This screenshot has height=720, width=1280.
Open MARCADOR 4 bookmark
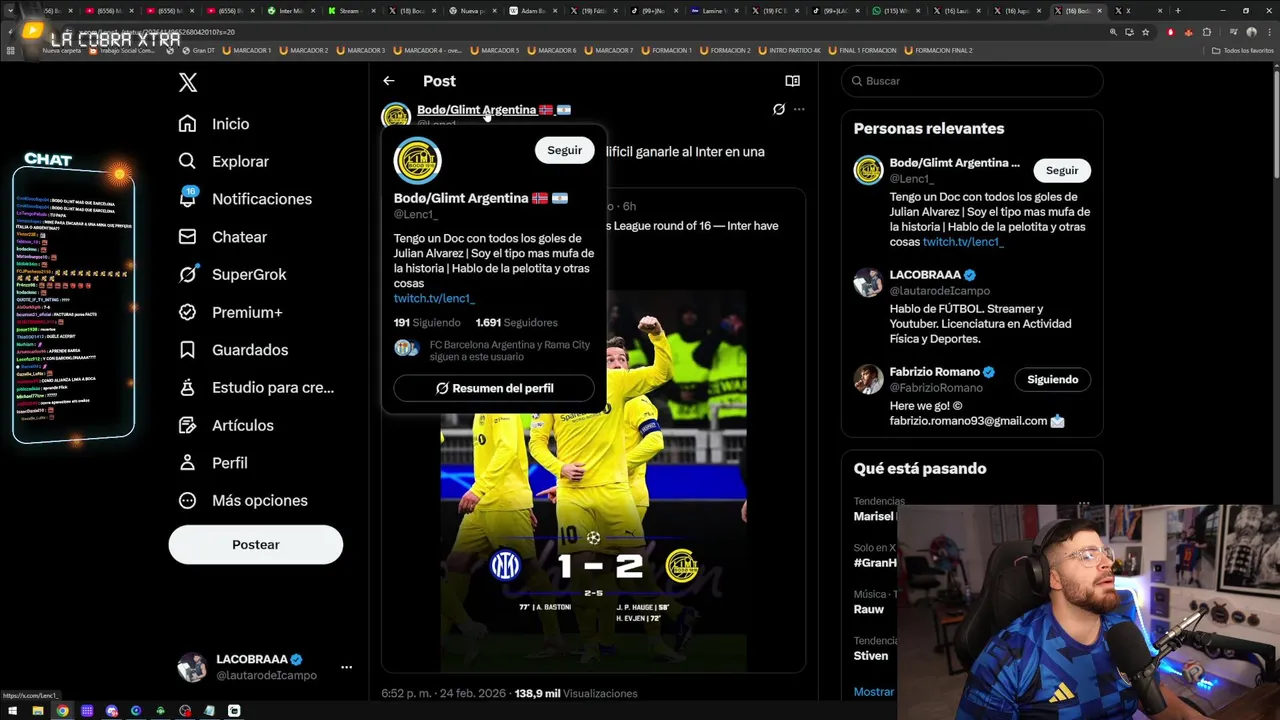click(x=427, y=50)
